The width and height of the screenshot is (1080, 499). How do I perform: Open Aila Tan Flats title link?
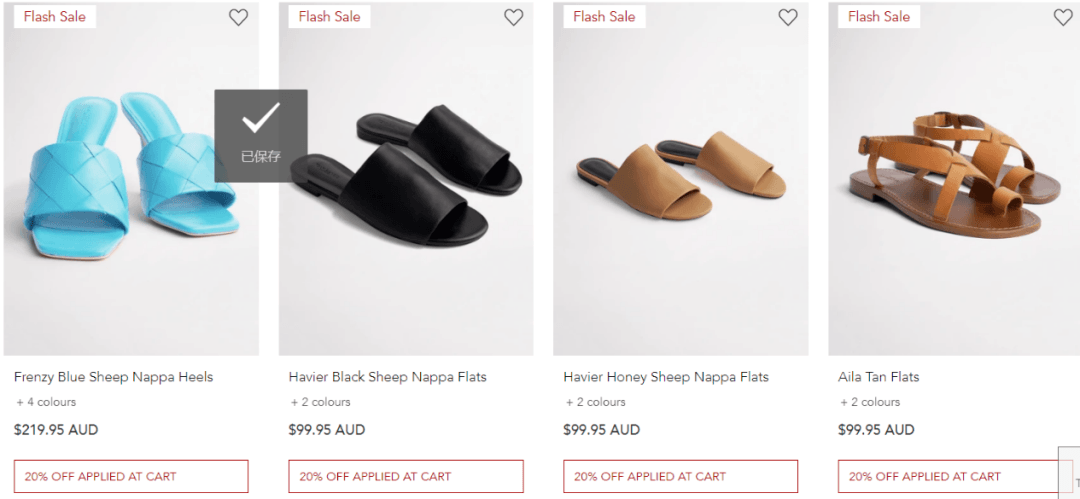[879, 377]
